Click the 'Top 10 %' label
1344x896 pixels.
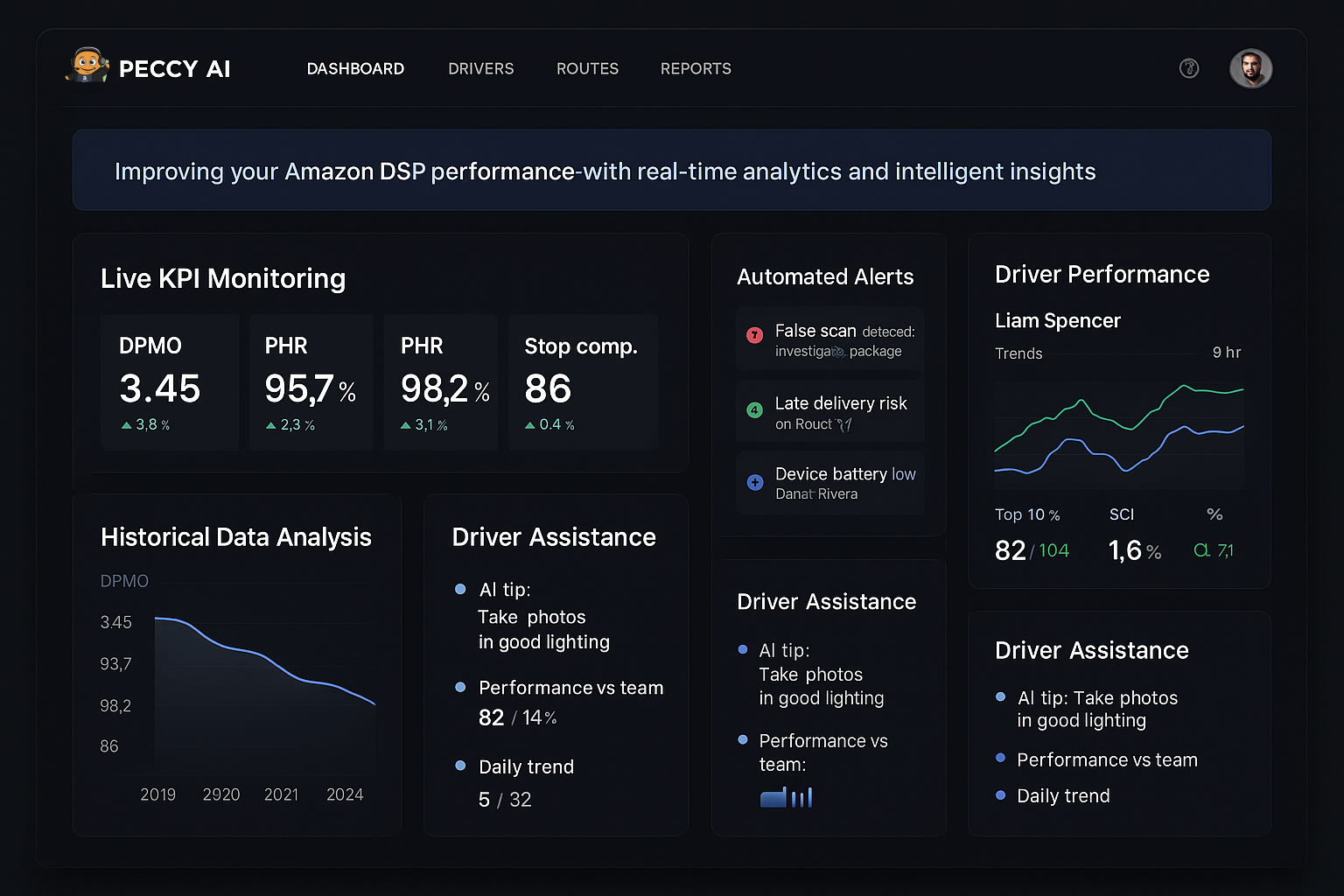[x=1027, y=514]
